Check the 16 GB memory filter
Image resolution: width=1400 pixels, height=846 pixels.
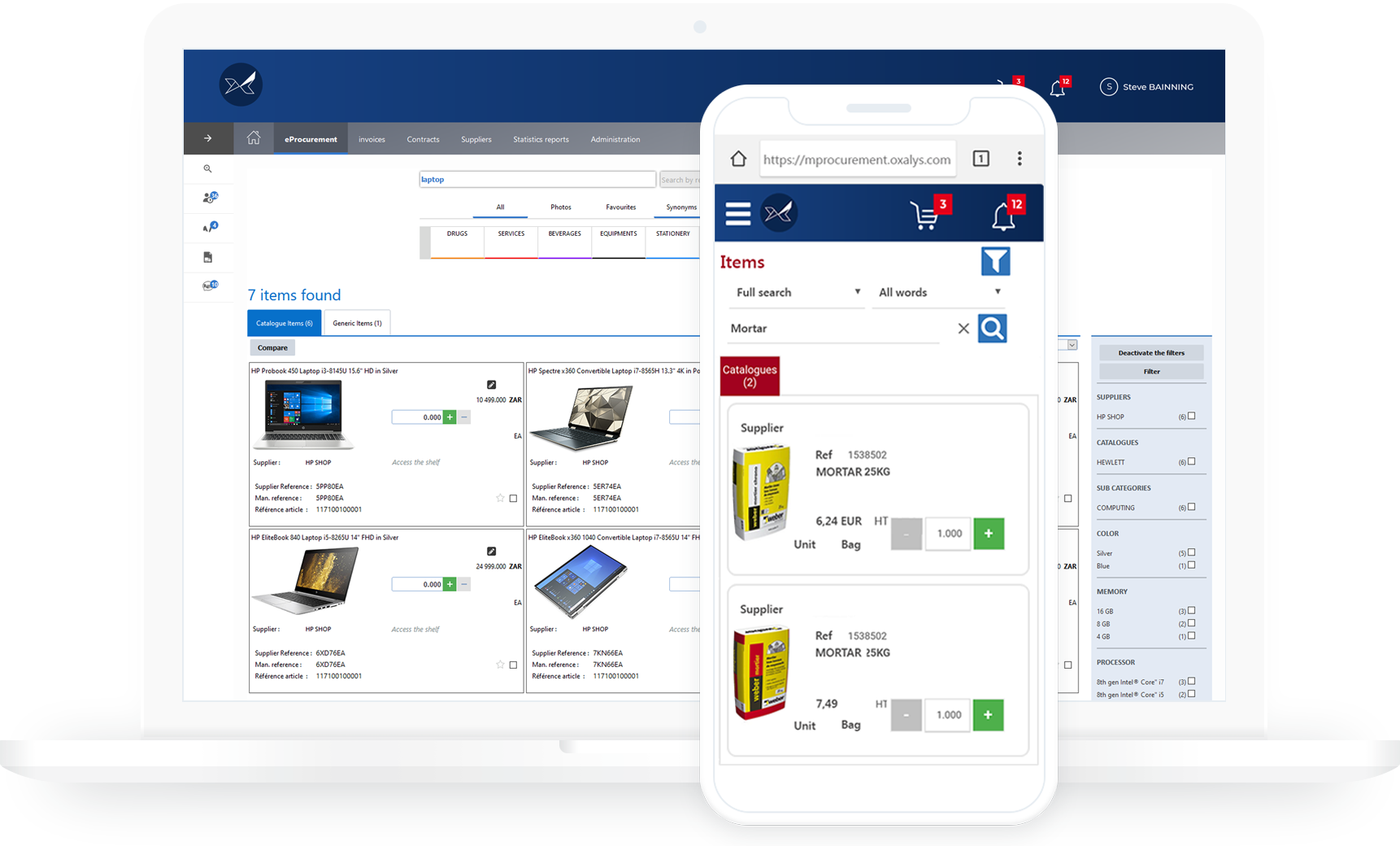click(1192, 611)
